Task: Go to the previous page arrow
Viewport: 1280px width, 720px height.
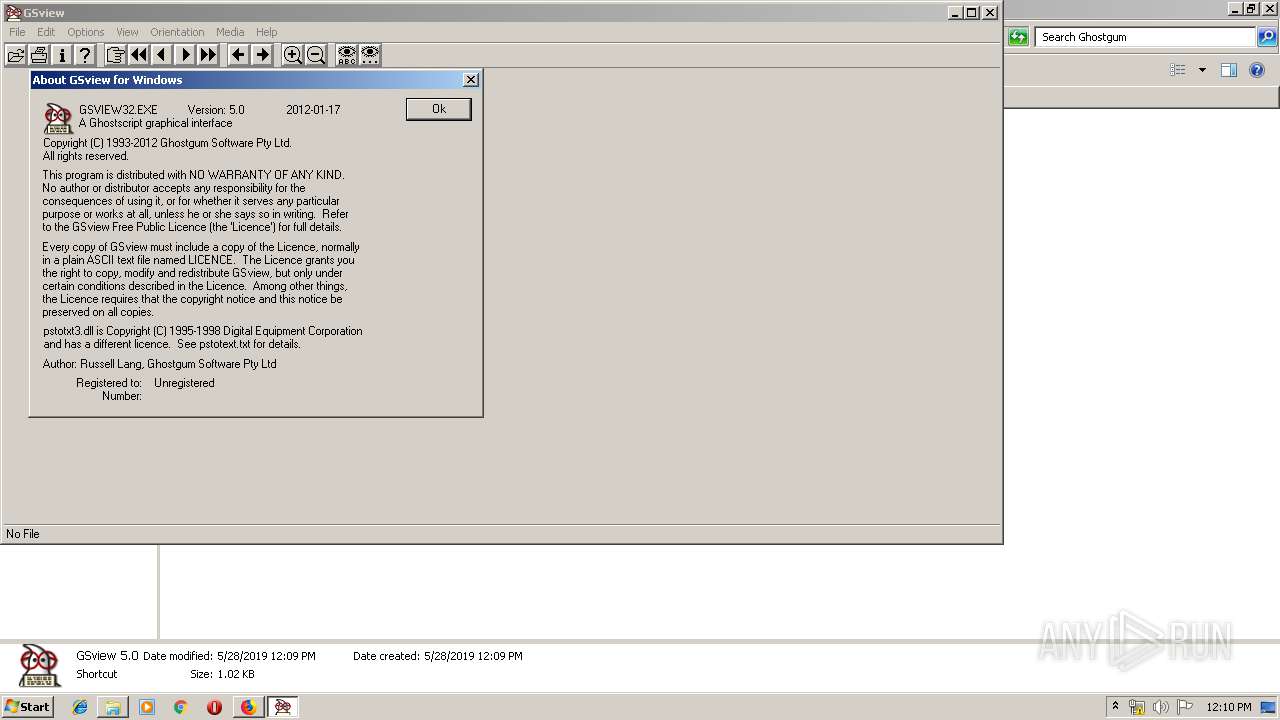Action: click(161, 55)
